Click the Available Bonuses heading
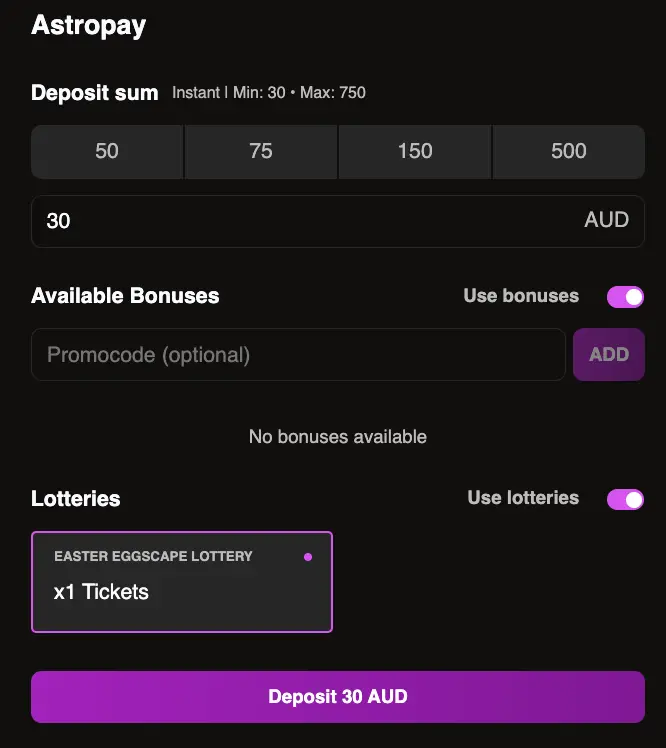This screenshot has width=666, height=748. (125, 296)
